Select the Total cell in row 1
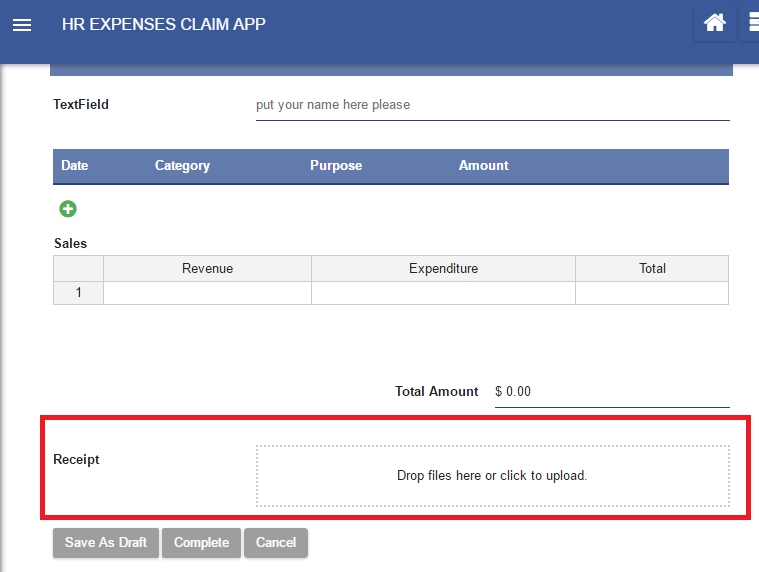This screenshot has height=572, width=759. pos(652,293)
